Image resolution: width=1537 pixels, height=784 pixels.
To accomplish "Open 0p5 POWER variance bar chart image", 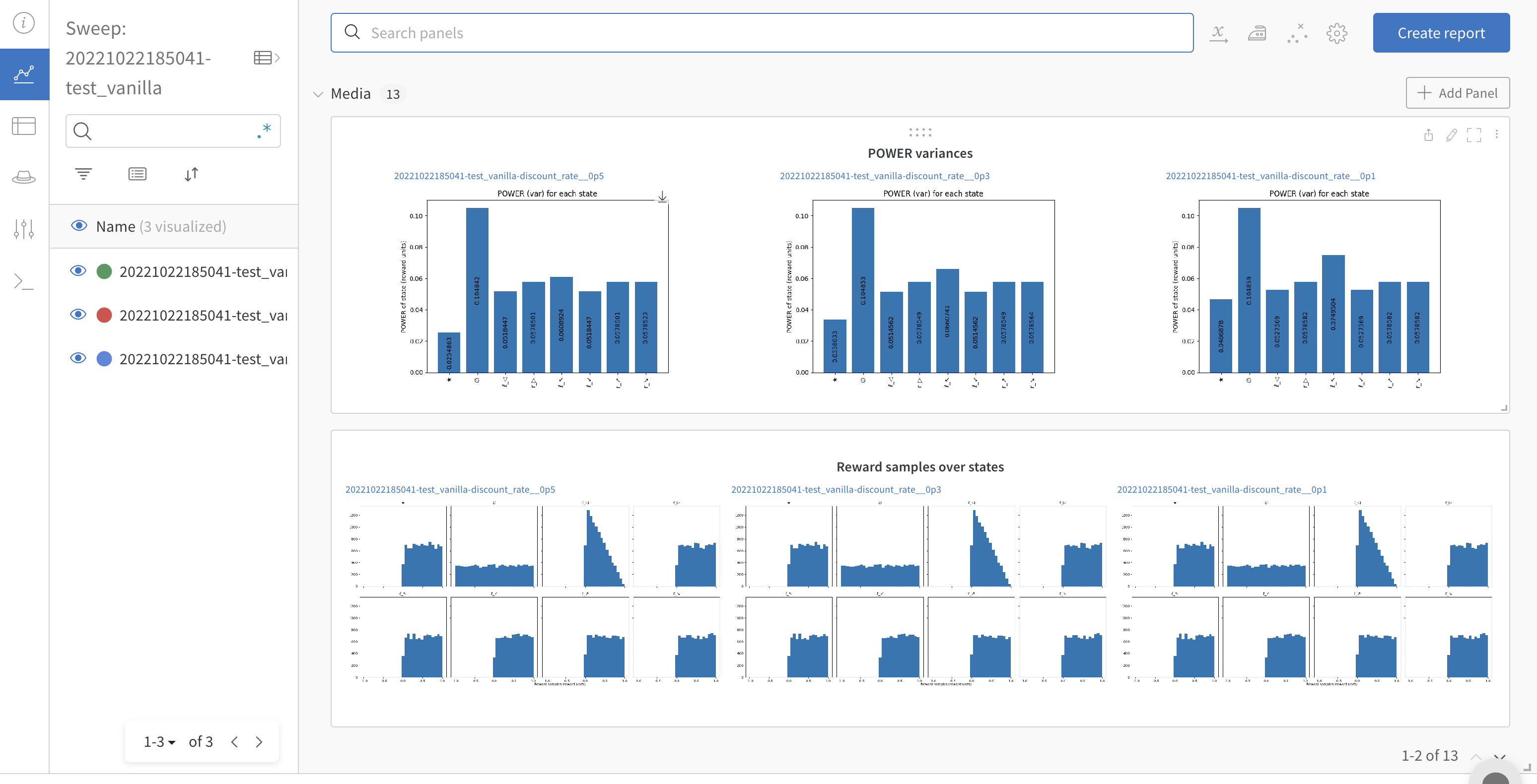I will [x=534, y=289].
